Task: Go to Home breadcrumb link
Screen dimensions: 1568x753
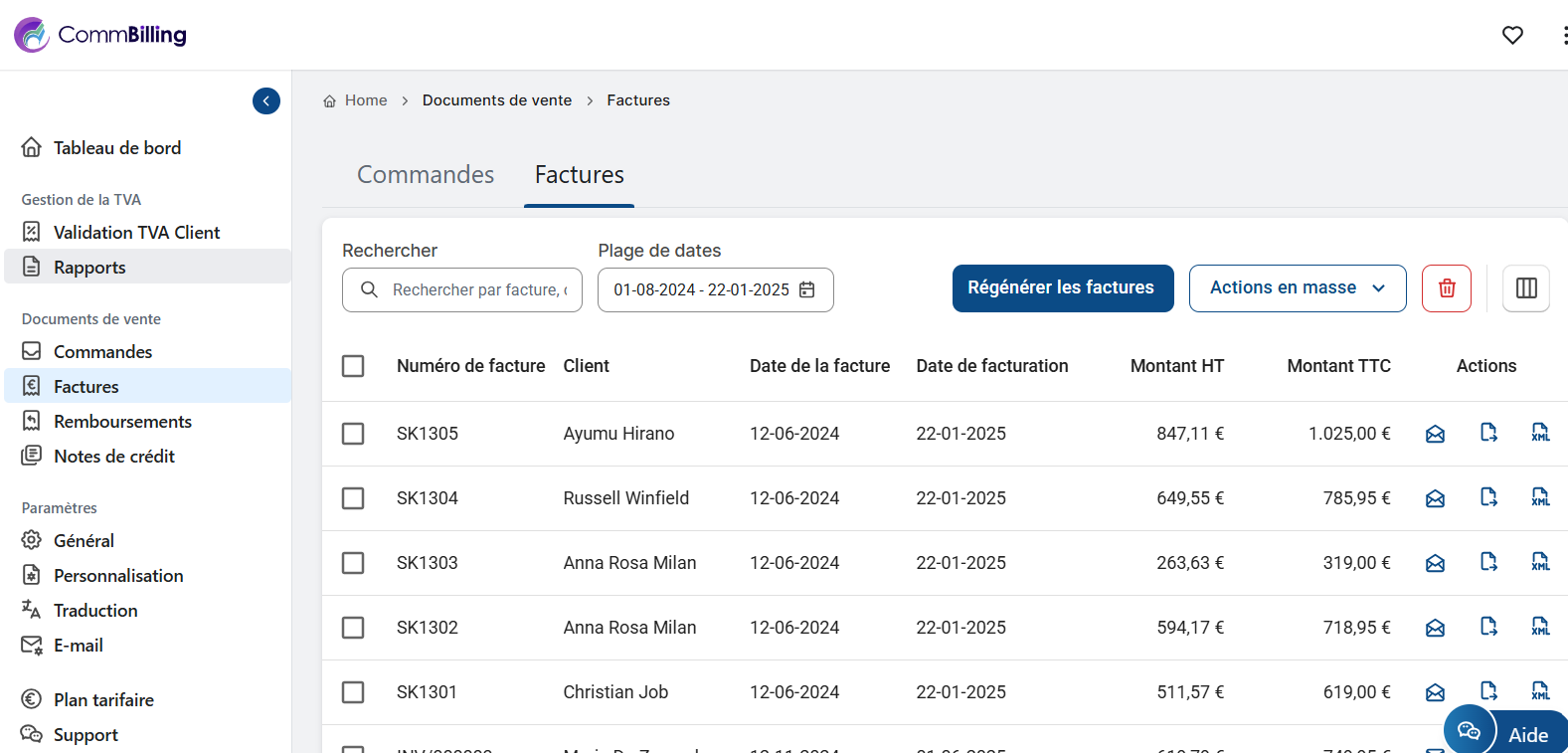Action: pos(365,100)
